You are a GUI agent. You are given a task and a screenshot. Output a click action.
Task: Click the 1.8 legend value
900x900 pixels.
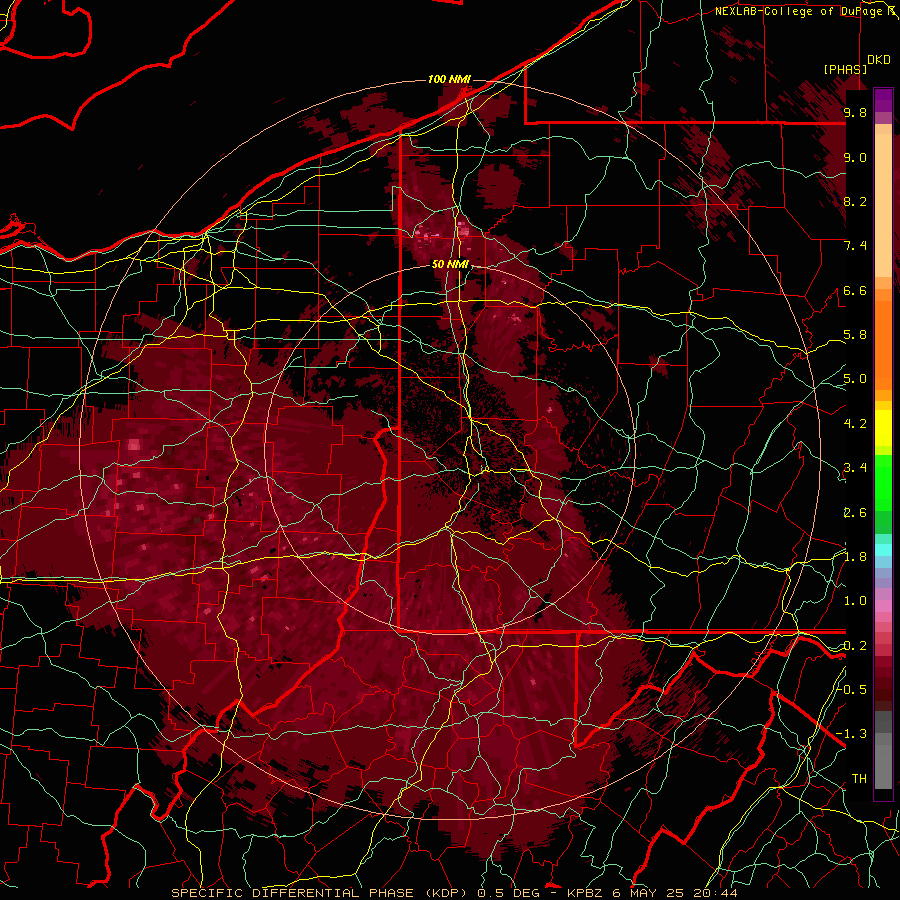click(x=855, y=557)
